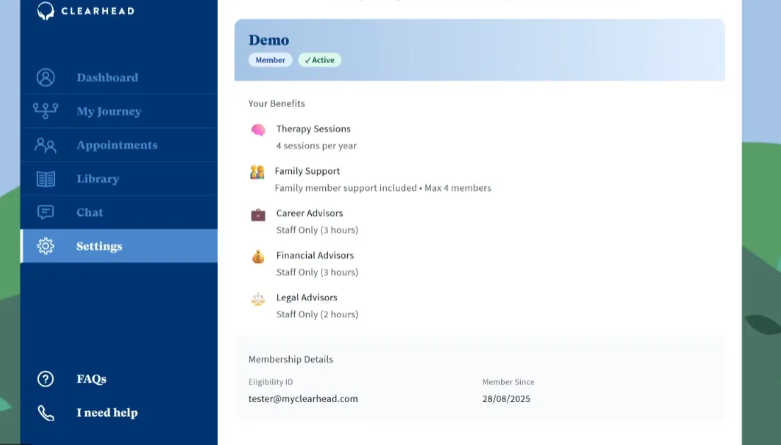Click the Membership Details heading
Screen dimensions: 781x445
291,359
